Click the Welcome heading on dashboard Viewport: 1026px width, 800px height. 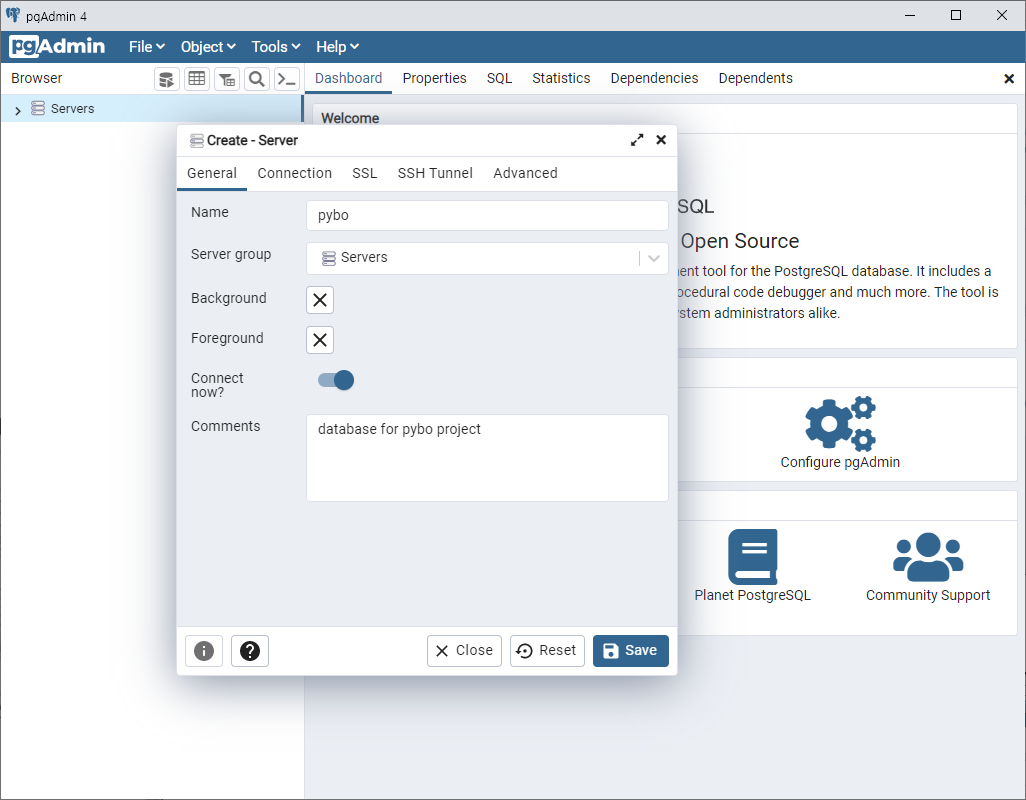[350, 118]
